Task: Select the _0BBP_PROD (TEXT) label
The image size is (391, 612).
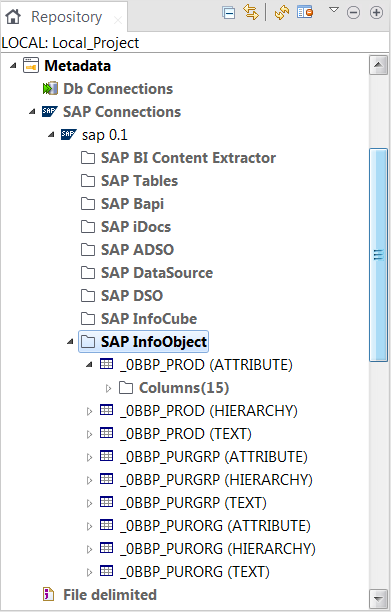Action: [x=186, y=434]
